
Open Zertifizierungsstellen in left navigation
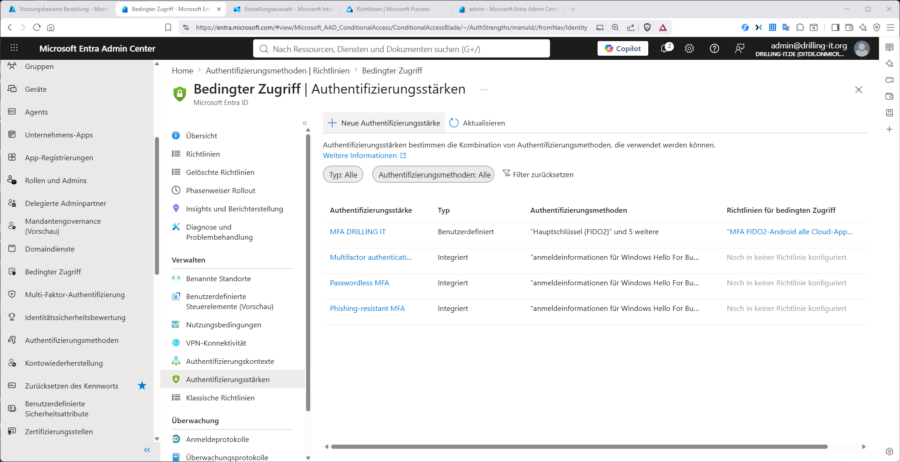point(59,432)
